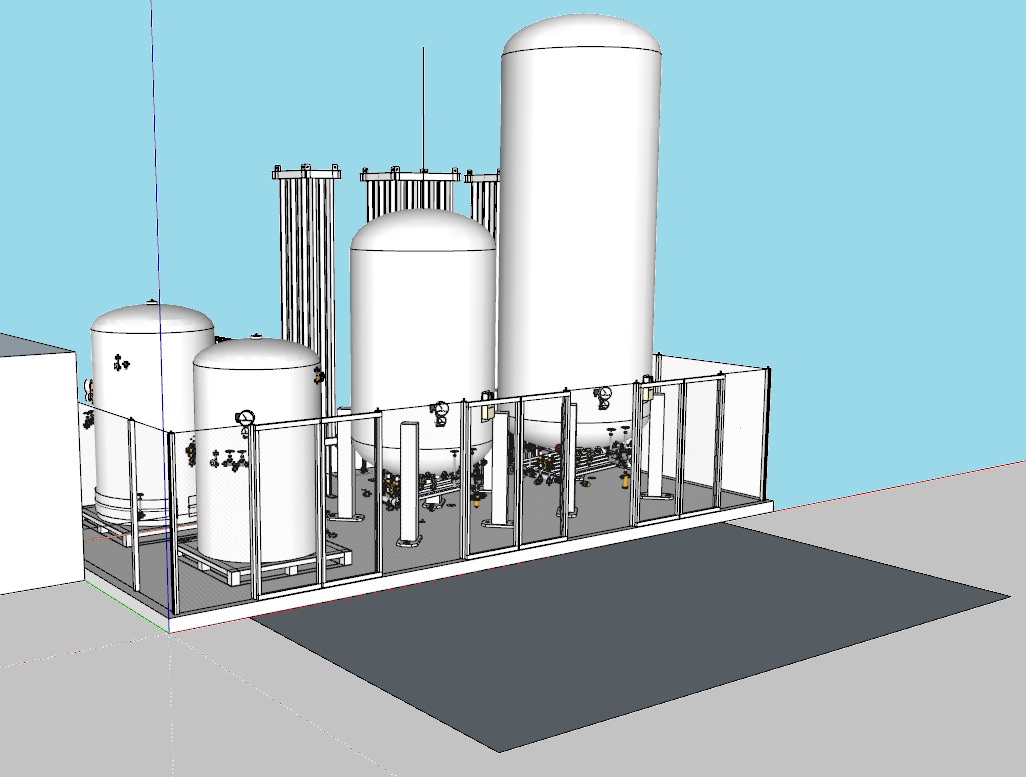Select the pressure gauge on tallest tank
Screen dimensions: 1026x777
coord(603,394)
